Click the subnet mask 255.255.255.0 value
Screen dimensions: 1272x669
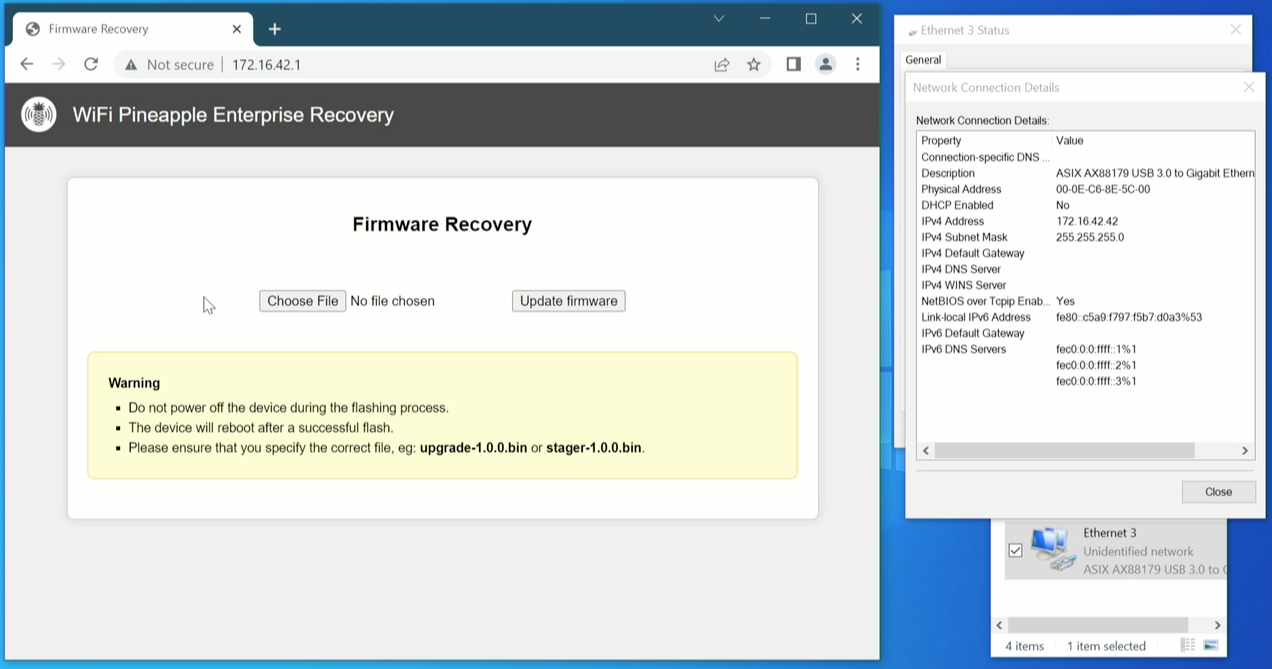coord(1090,237)
